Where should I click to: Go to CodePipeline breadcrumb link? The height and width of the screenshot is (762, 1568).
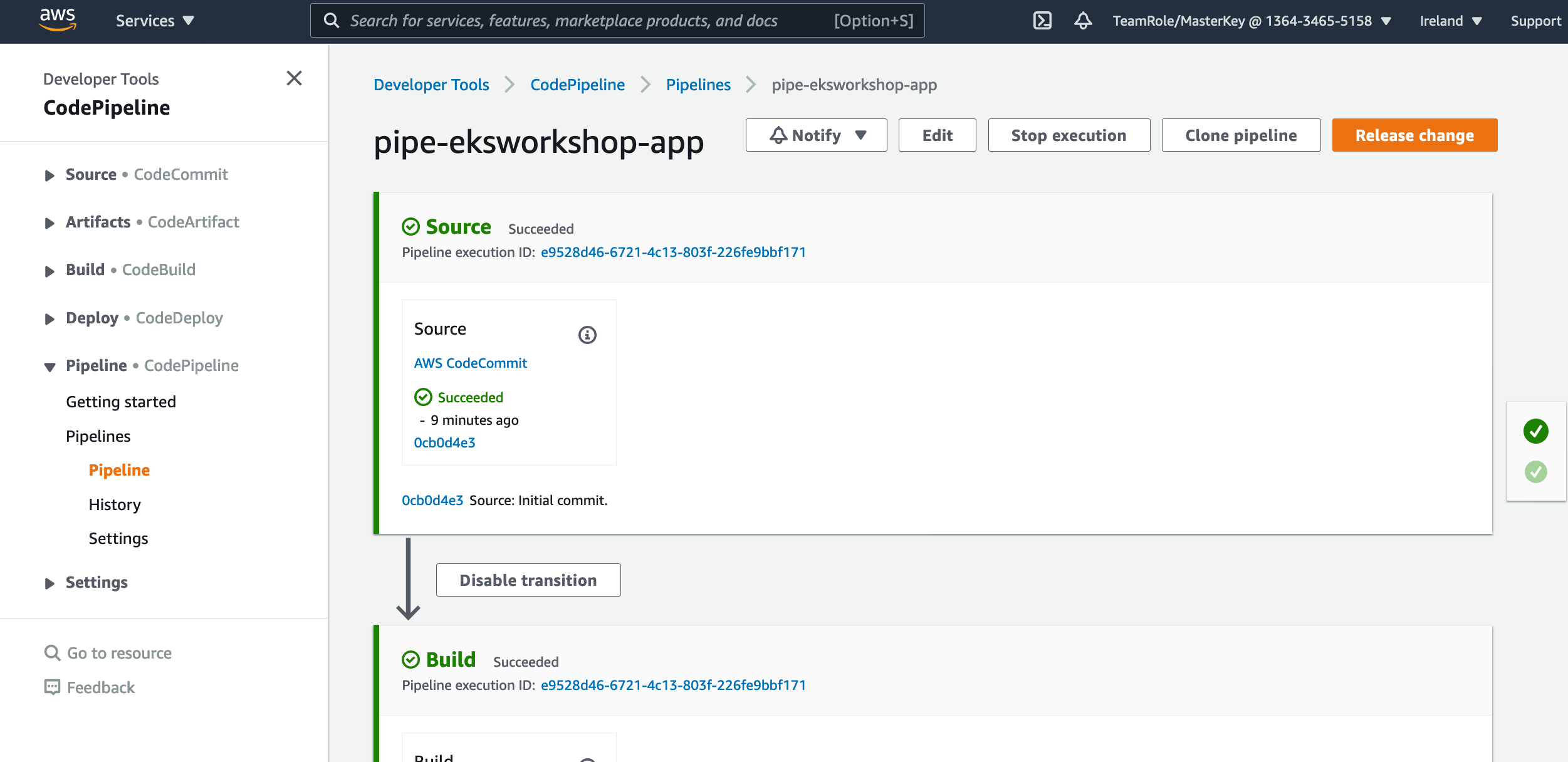pyautogui.click(x=577, y=85)
